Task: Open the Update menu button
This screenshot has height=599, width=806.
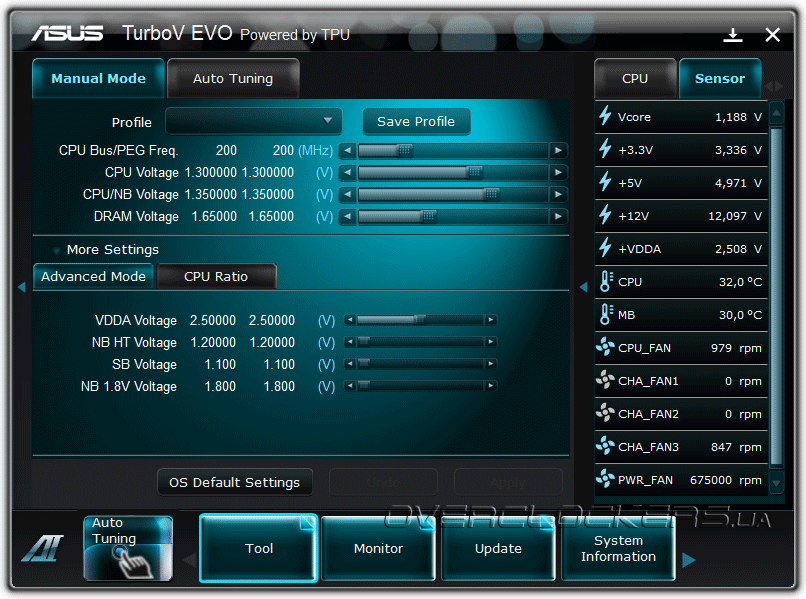Action: coord(498,548)
